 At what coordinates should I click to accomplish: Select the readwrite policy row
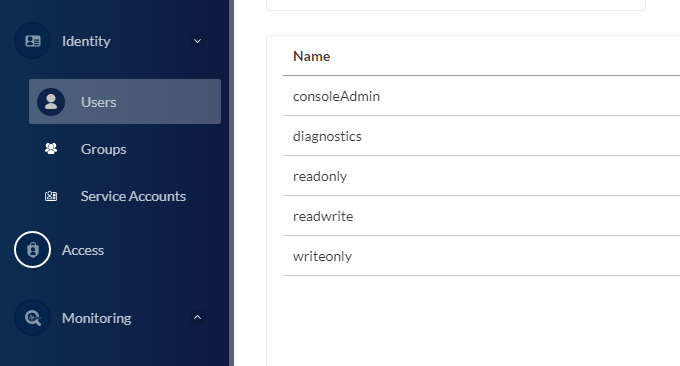pos(481,216)
